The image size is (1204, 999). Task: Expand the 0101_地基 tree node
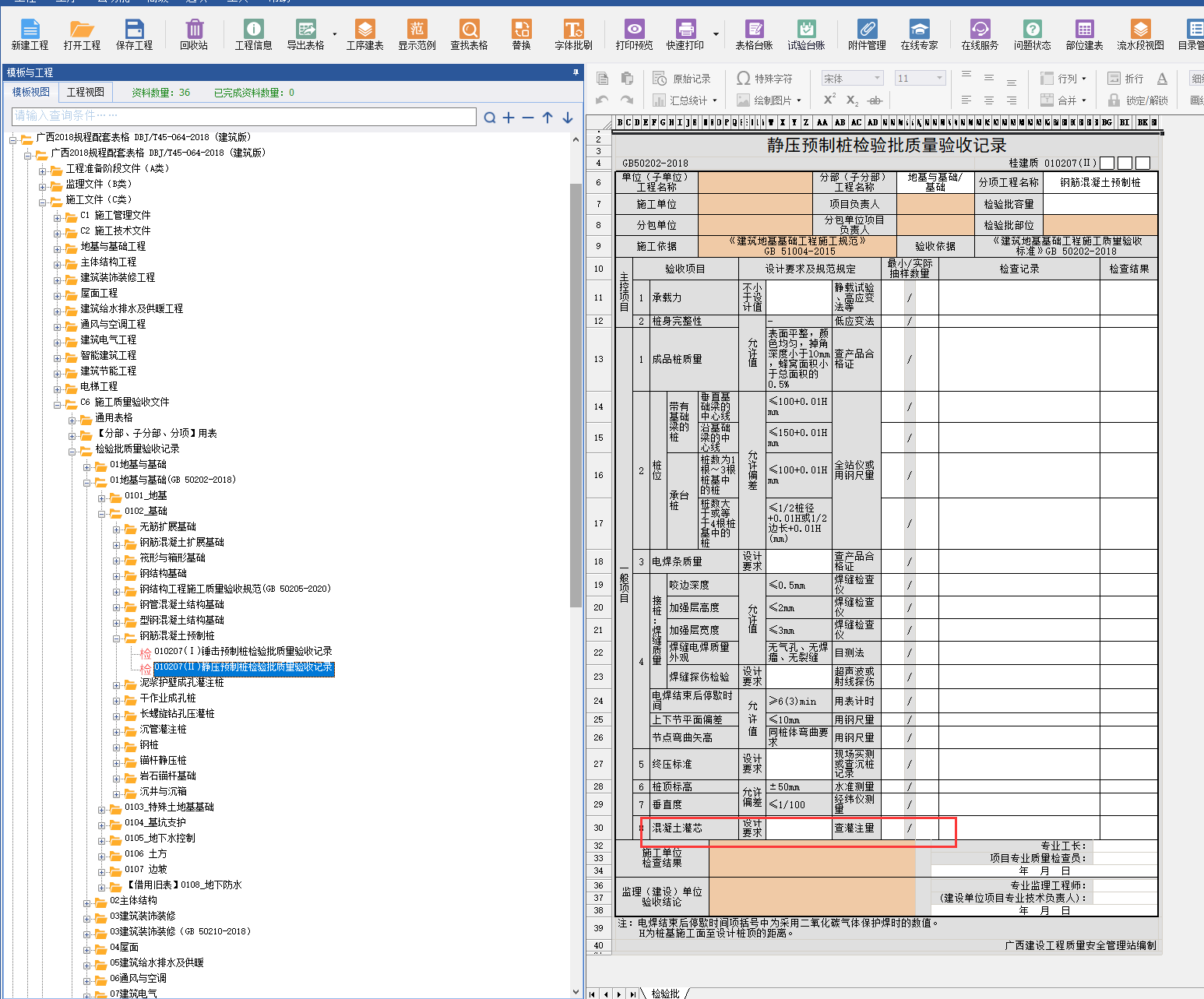[x=102, y=498]
